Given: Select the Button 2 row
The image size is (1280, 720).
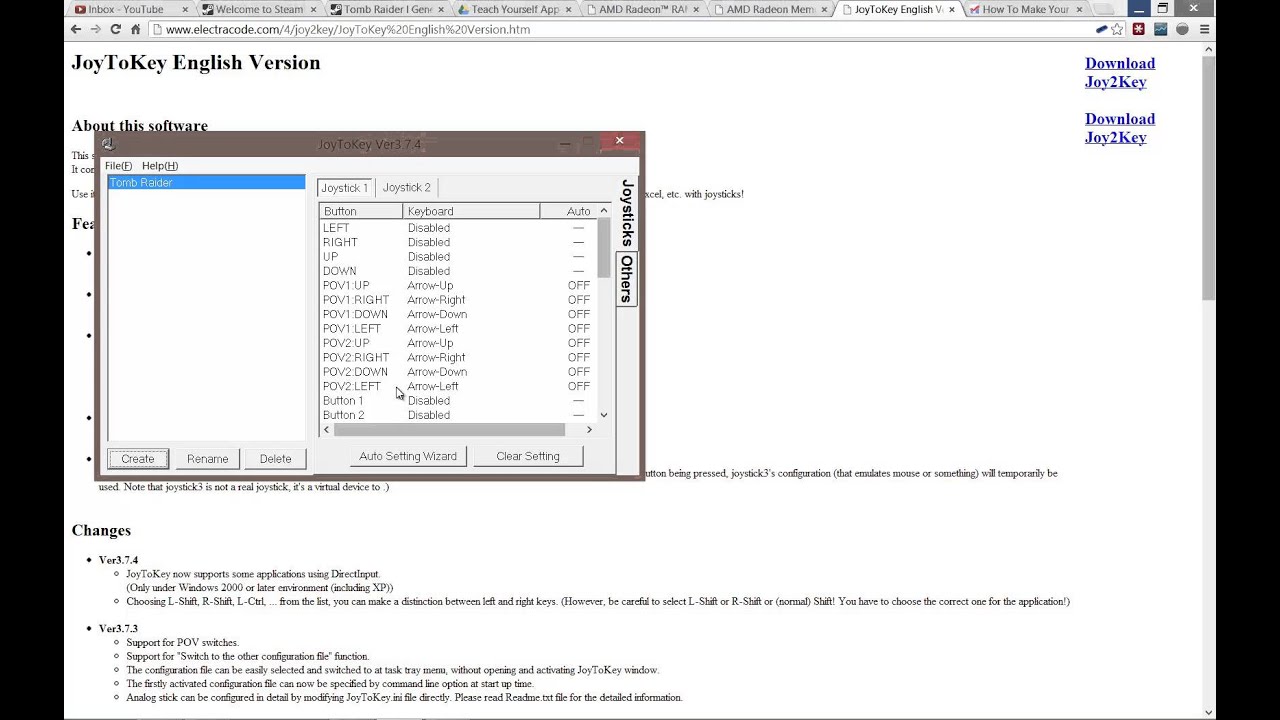Looking at the screenshot, I should coord(458,415).
